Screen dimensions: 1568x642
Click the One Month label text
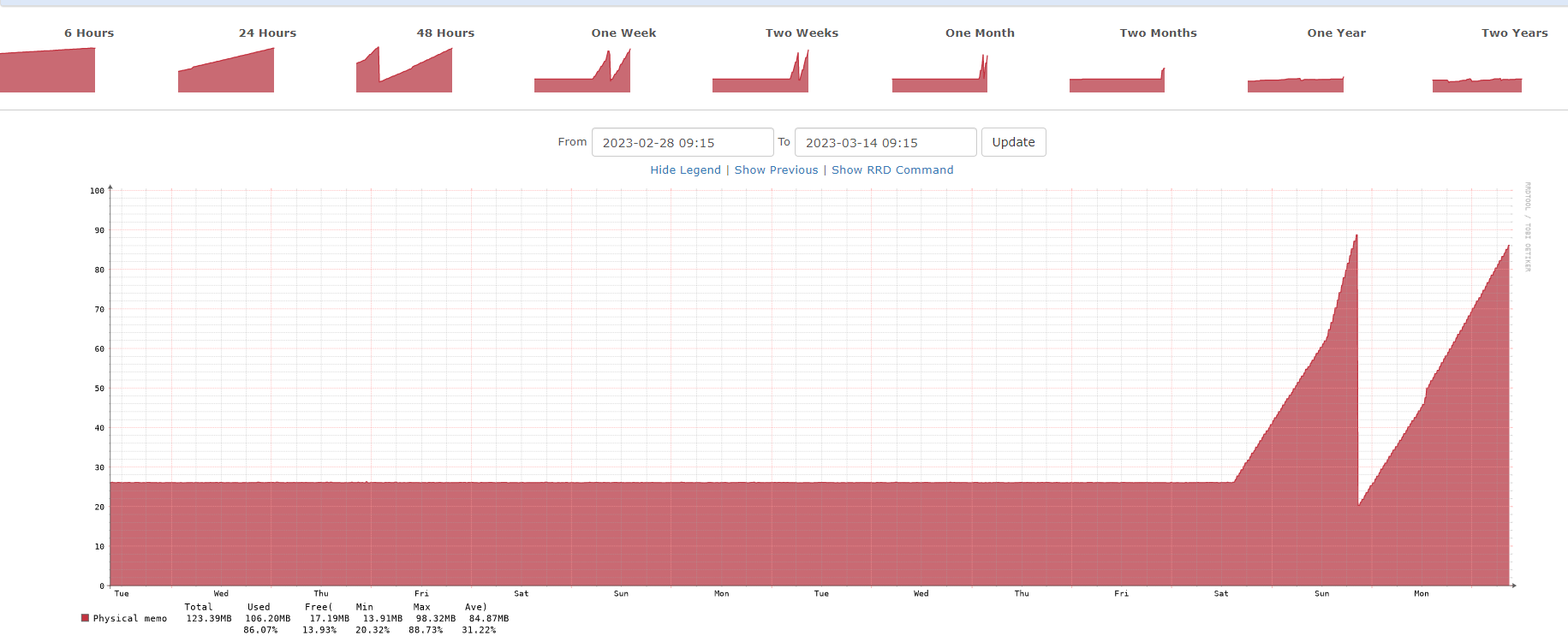(980, 33)
